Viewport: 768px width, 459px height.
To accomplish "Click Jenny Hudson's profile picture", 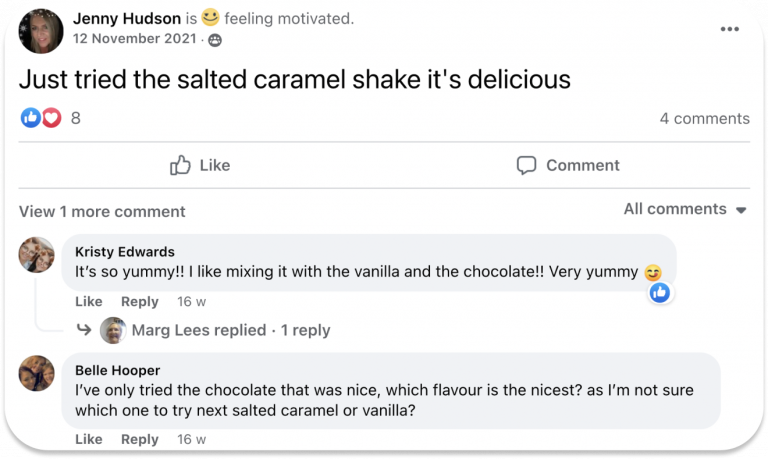I will pyautogui.click(x=41, y=30).
